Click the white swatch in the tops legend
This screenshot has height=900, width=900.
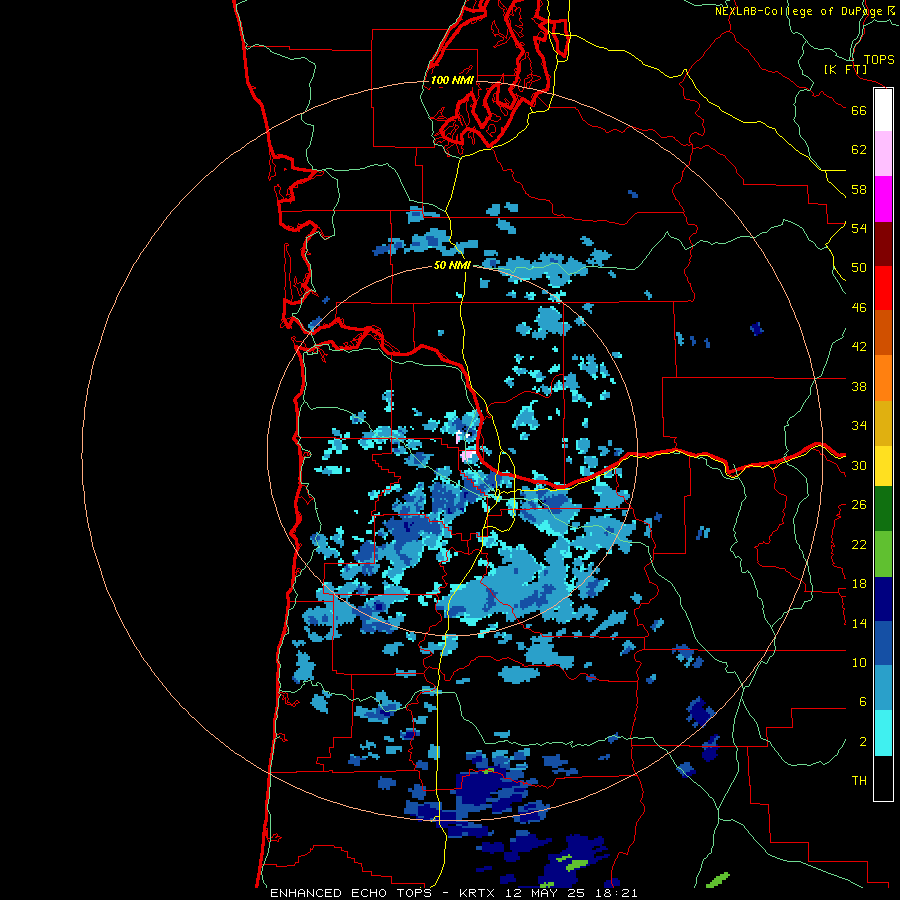tap(883, 110)
